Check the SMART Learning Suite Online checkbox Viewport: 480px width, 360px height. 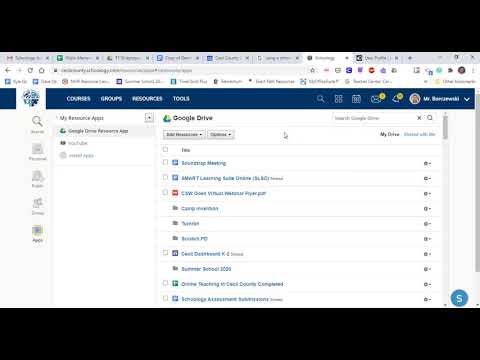pyautogui.click(x=165, y=177)
